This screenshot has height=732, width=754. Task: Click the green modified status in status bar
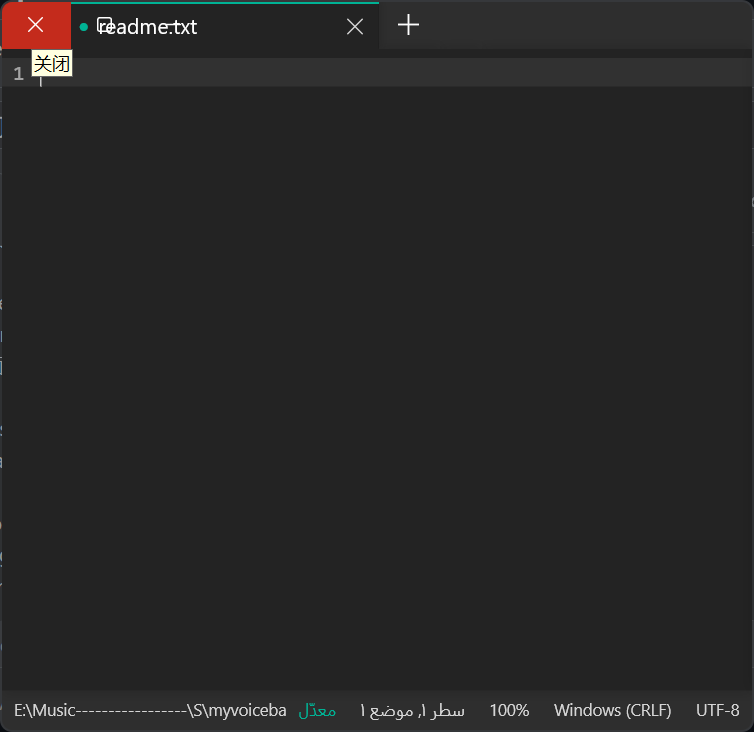[x=317, y=710]
